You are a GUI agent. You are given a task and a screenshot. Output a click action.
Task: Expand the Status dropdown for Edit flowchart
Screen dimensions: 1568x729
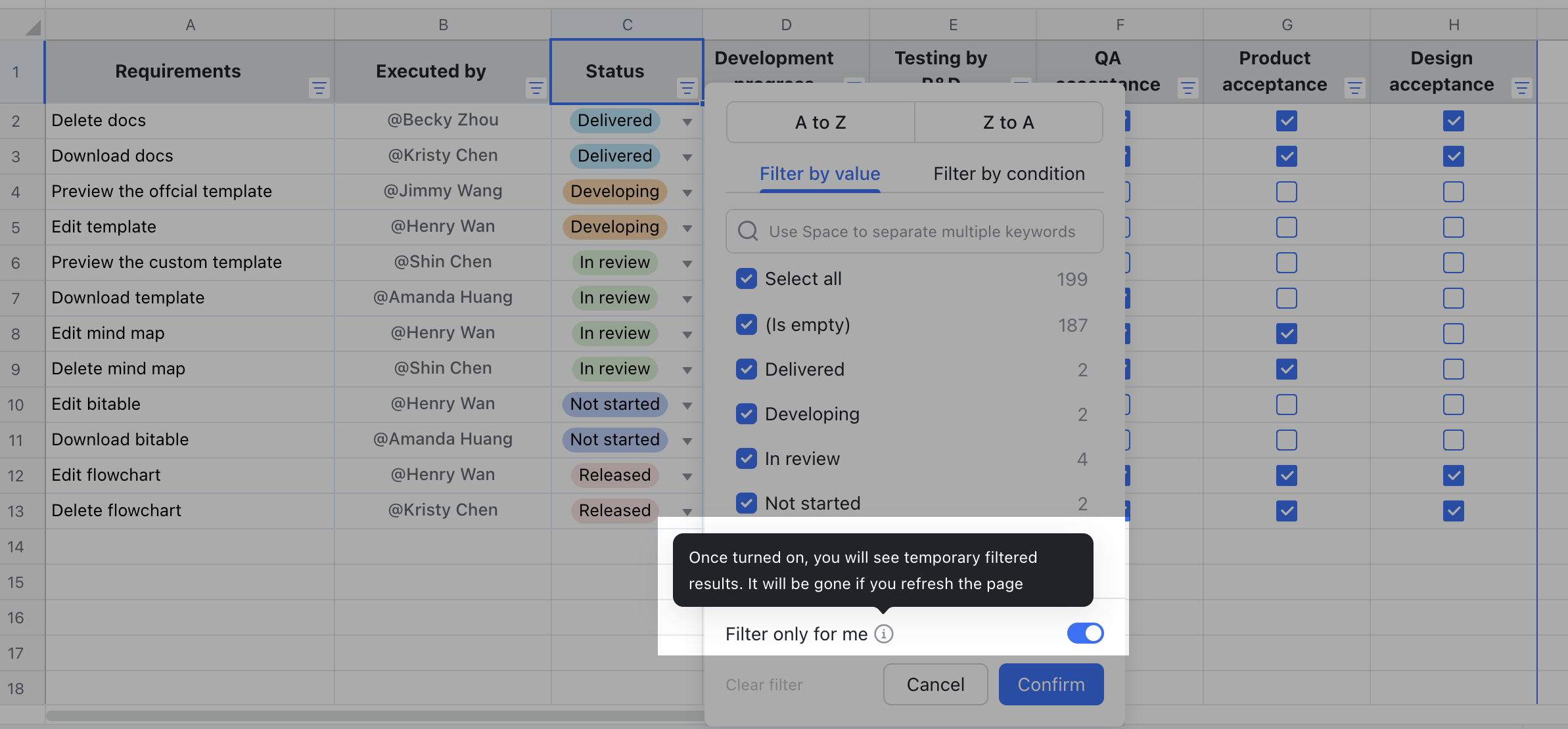[688, 475]
